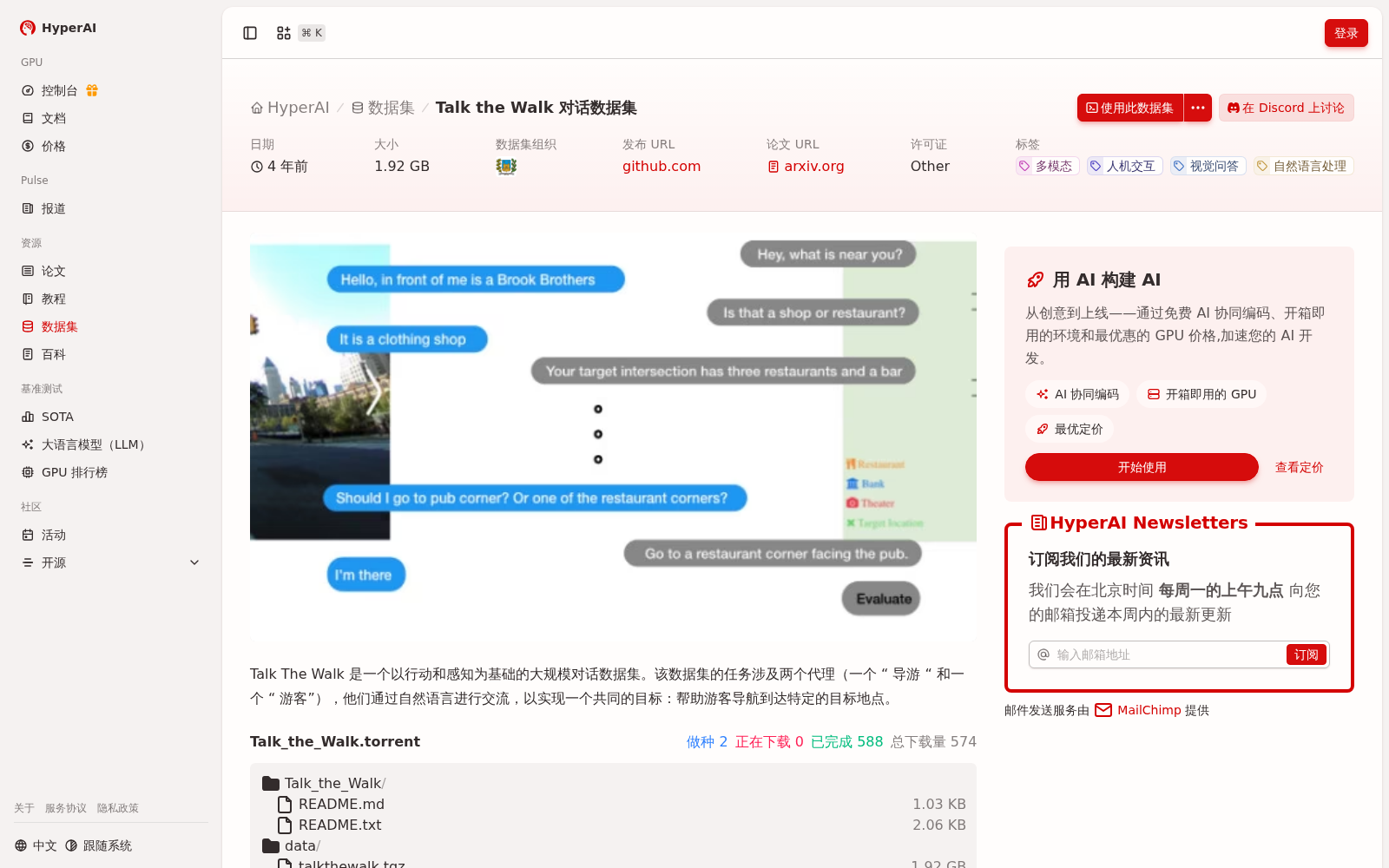
Task: Switch language via 中文 selector
Action: pyautogui.click(x=36, y=845)
